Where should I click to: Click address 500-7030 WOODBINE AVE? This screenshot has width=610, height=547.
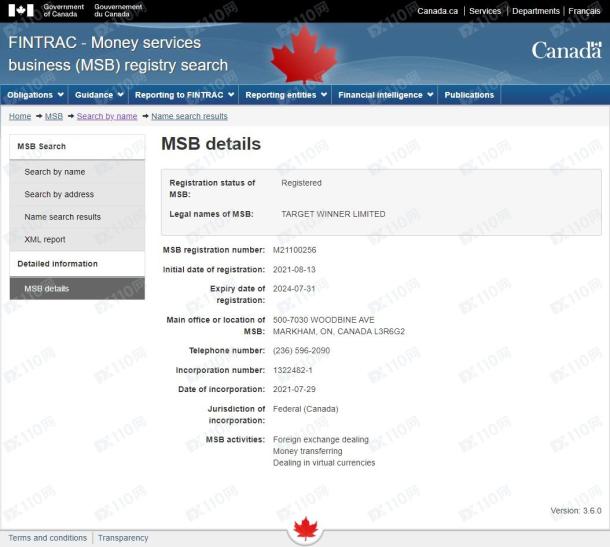[x=324, y=320]
